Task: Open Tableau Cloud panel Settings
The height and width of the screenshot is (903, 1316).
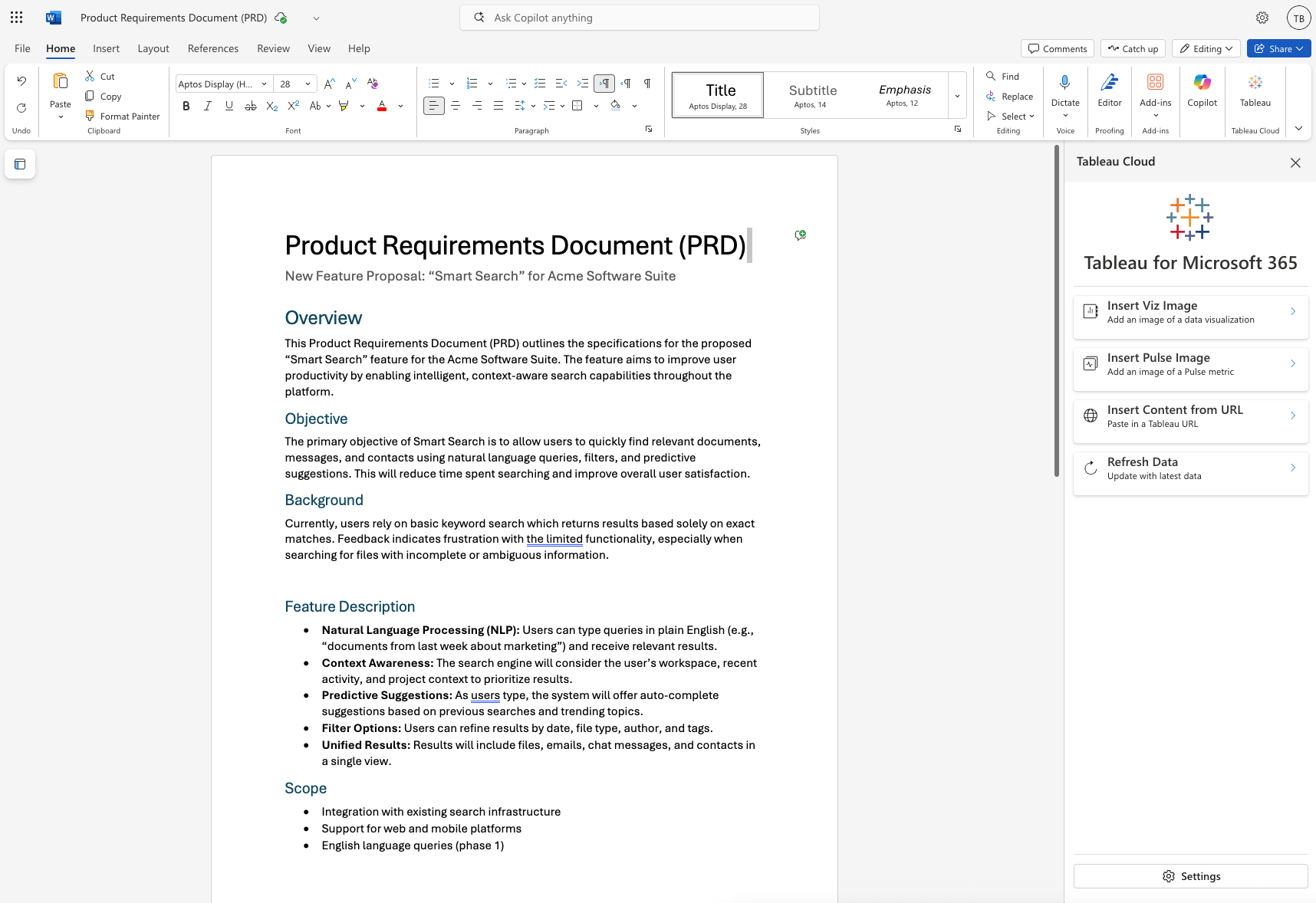Action: (x=1189, y=876)
